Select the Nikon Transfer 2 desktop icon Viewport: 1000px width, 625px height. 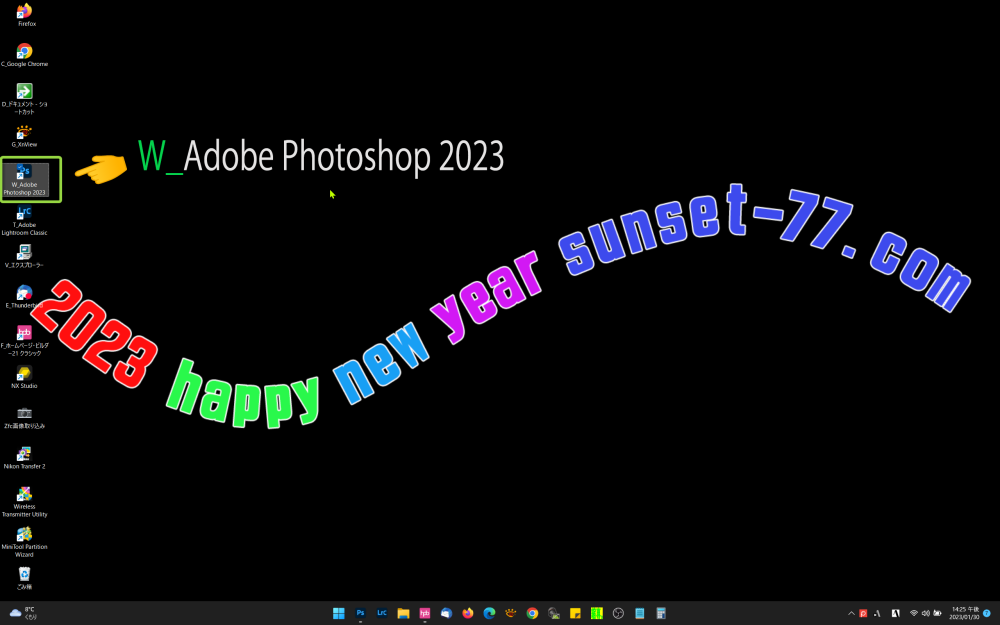coord(24,458)
